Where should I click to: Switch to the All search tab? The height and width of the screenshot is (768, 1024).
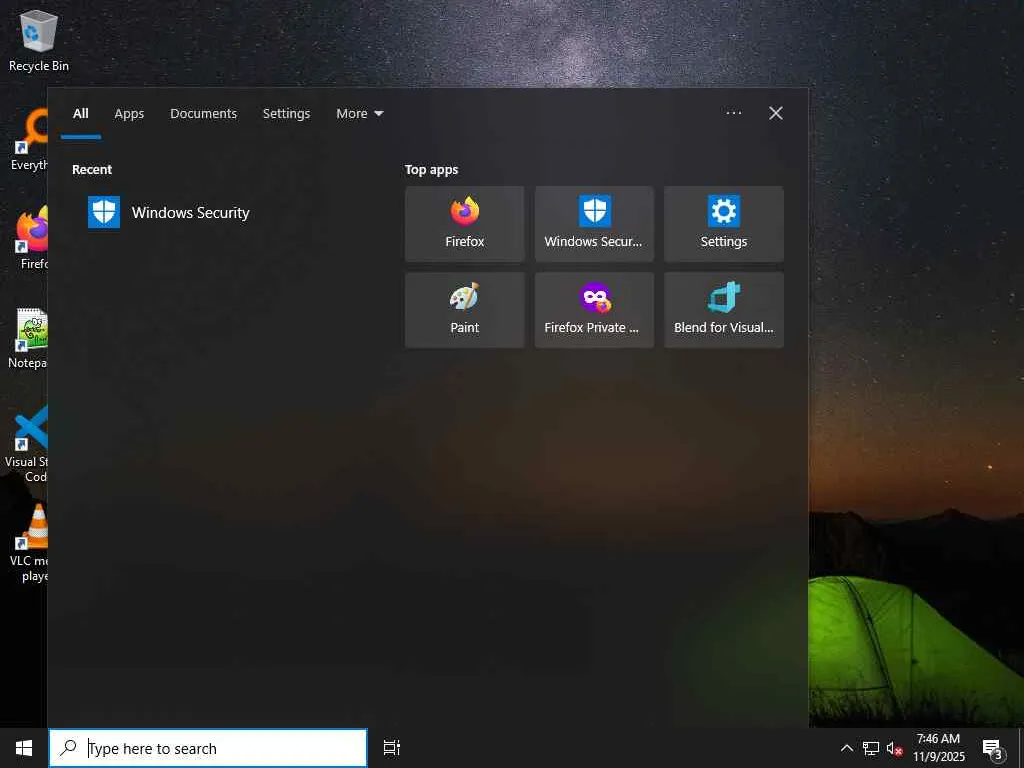point(81,114)
